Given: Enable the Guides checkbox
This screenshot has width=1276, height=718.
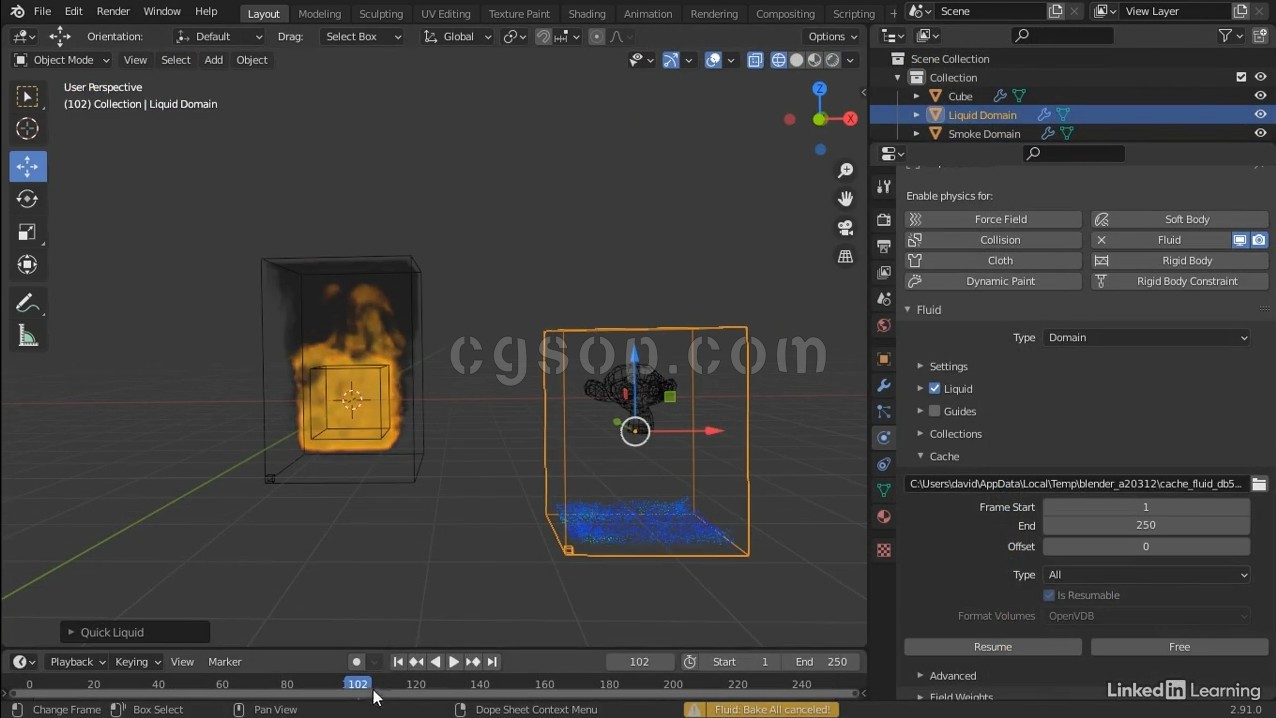Looking at the screenshot, I should coord(935,411).
